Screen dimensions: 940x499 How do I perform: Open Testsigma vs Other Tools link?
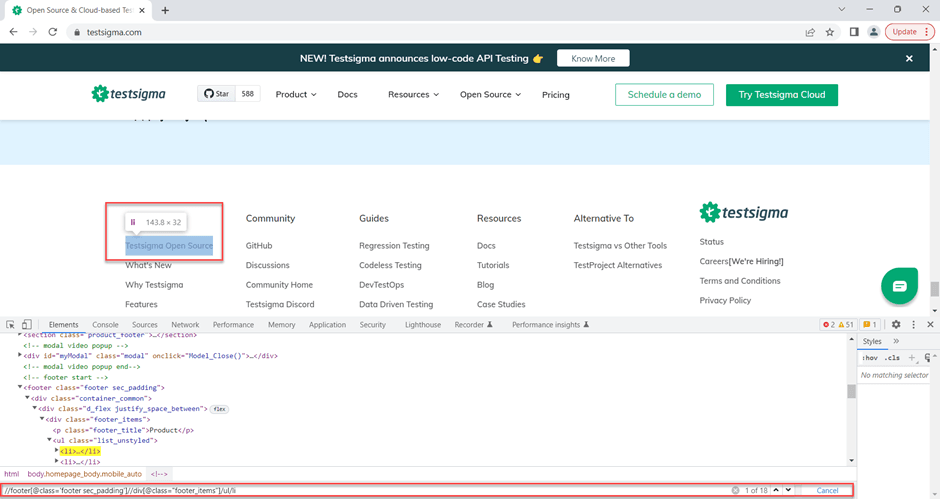click(x=620, y=245)
